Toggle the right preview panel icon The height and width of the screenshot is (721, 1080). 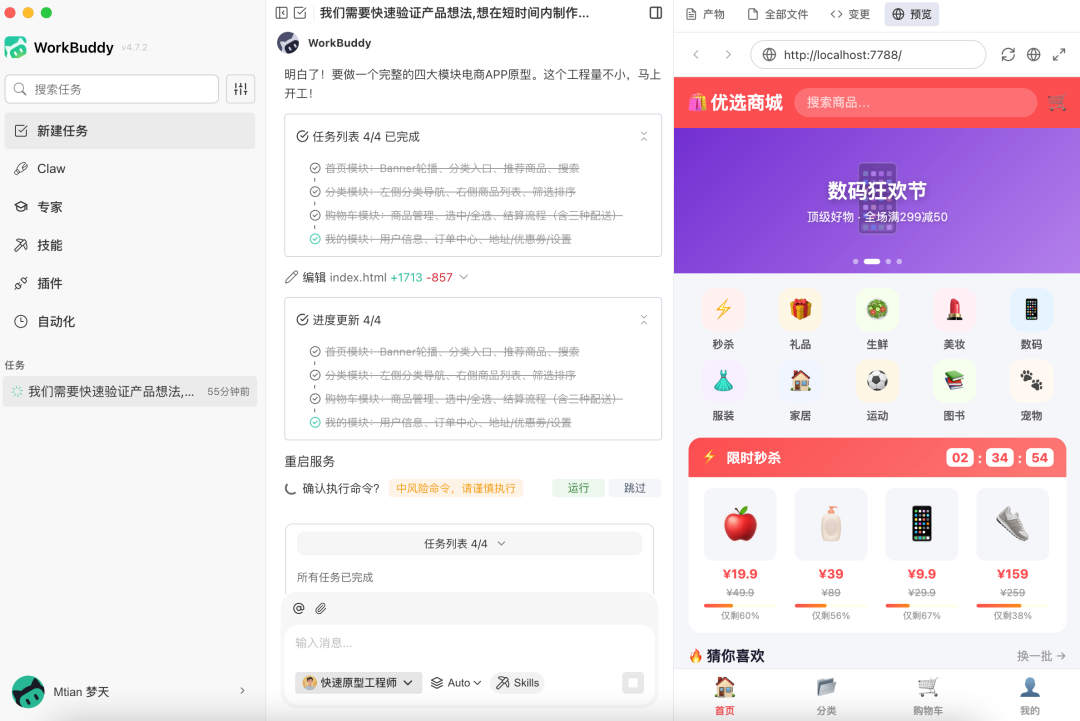pyautogui.click(x=656, y=12)
